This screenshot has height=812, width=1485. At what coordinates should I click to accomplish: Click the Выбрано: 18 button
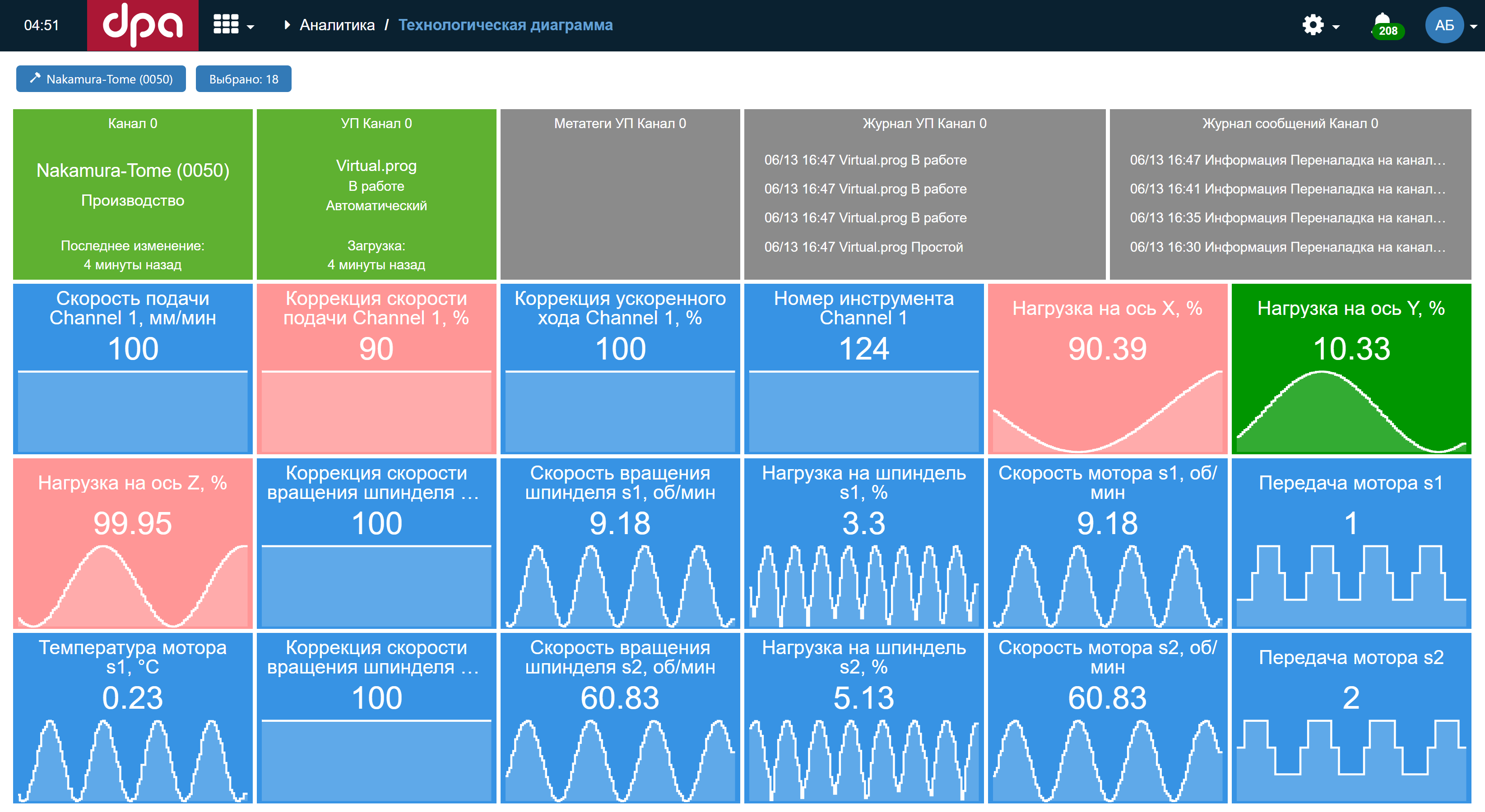coord(243,79)
